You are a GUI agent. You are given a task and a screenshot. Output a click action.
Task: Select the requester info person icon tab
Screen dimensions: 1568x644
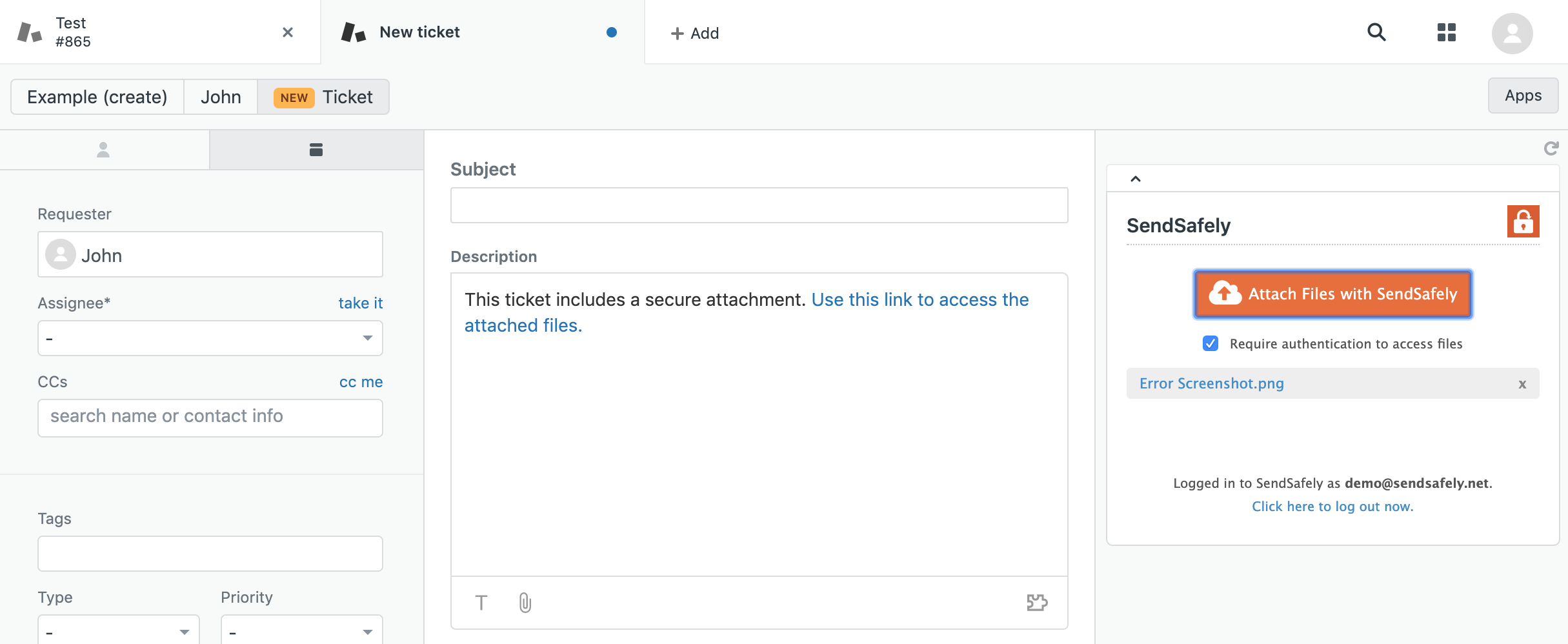(104, 150)
